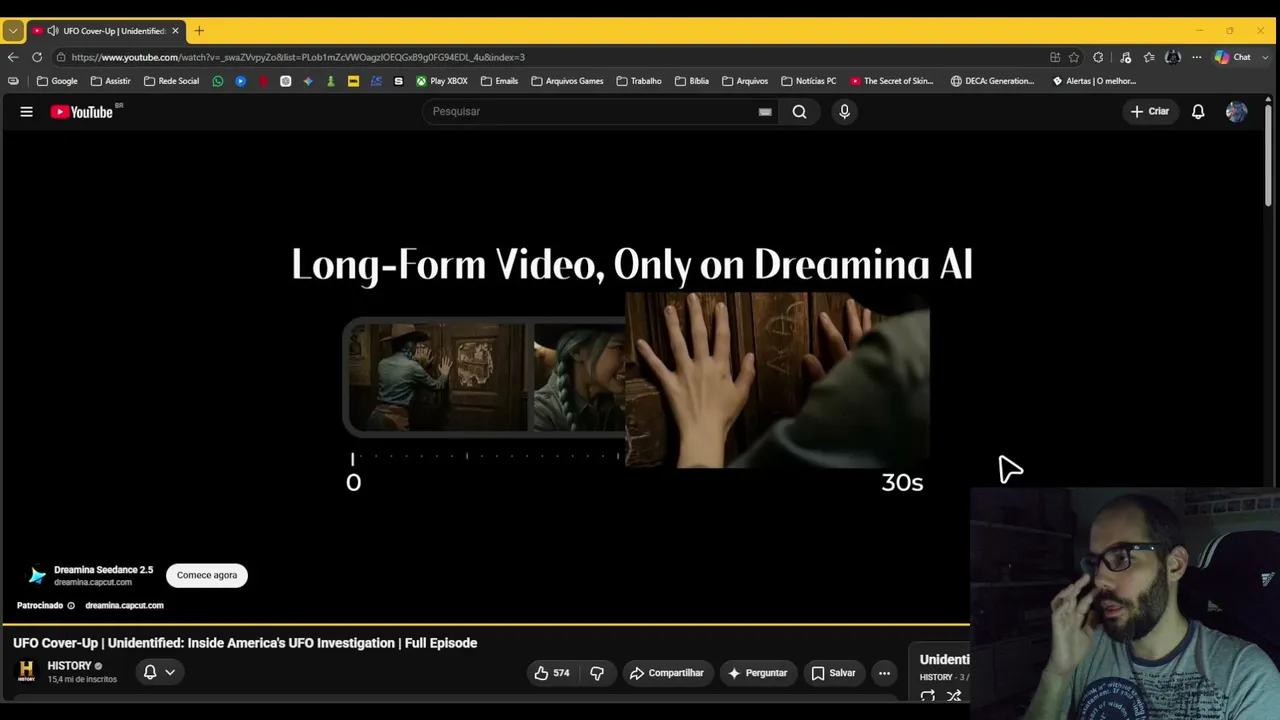
Task: Open the browser extensions puzzle icon
Action: click(x=1098, y=57)
